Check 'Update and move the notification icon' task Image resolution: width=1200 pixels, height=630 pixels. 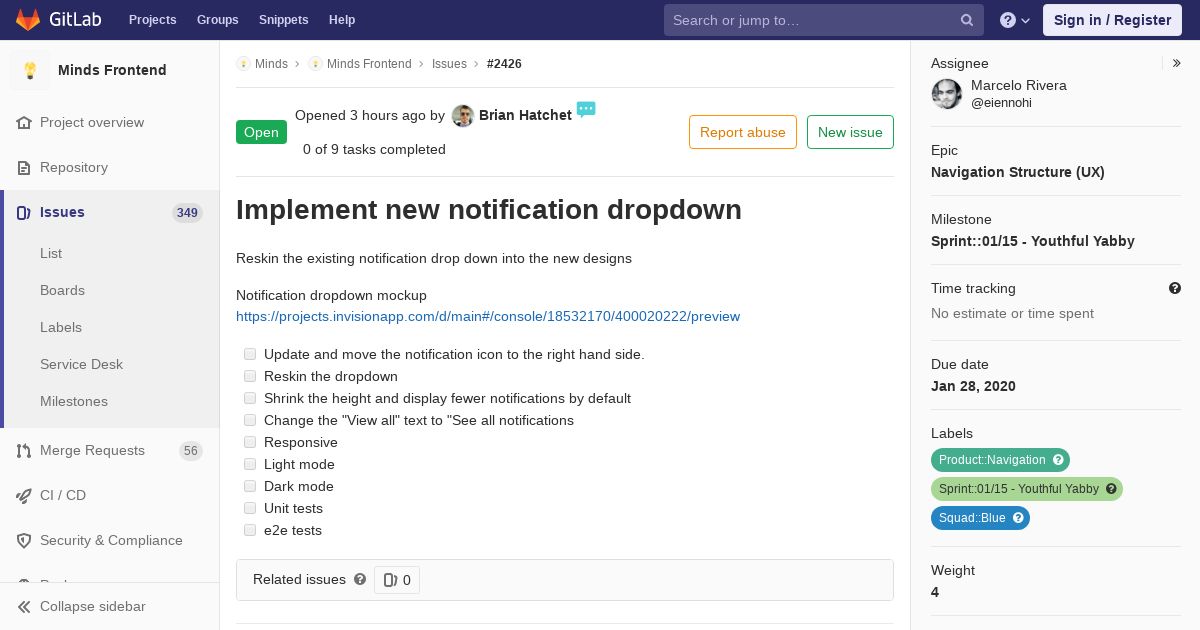coord(250,354)
